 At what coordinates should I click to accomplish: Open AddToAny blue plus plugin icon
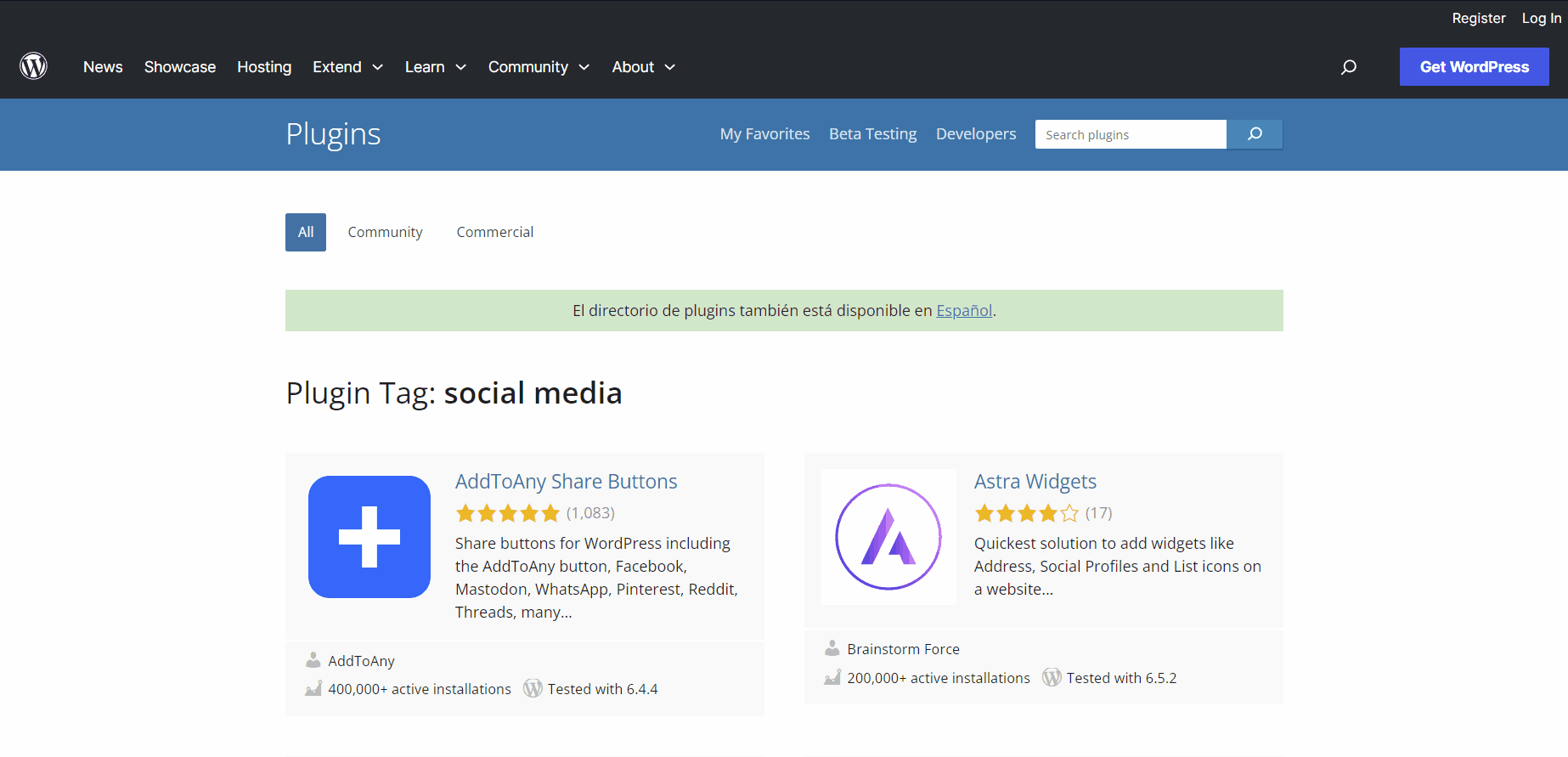point(369,537)
